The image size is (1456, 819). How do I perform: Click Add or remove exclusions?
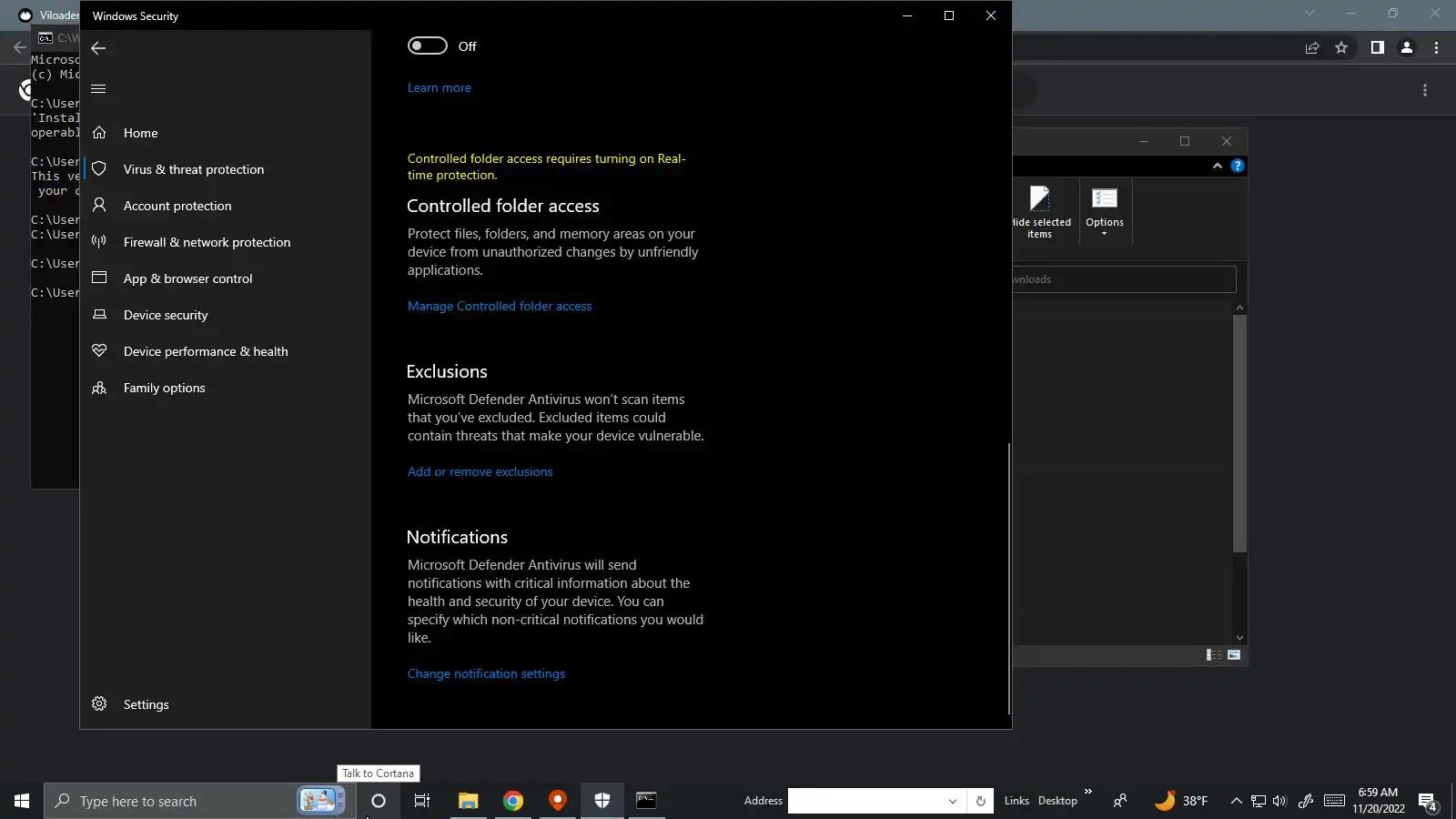[x=480, y=472]
